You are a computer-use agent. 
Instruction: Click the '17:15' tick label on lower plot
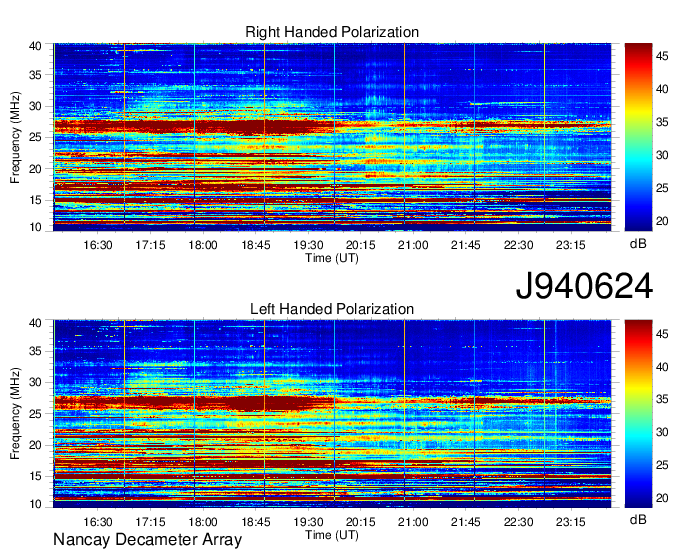[x=150, y=522]
